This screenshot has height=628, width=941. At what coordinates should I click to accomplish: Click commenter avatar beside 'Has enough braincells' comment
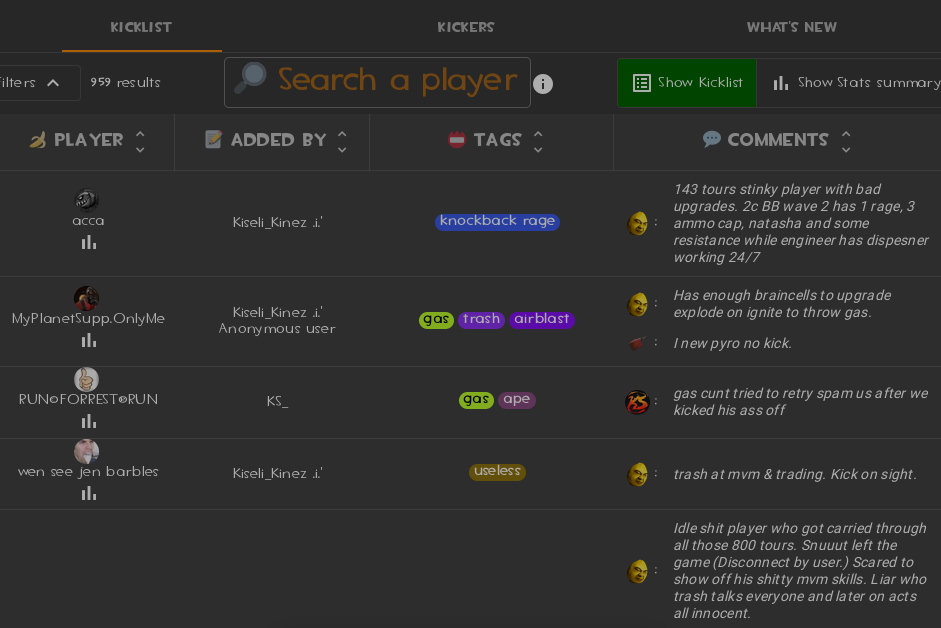click(x=637, y=304)
